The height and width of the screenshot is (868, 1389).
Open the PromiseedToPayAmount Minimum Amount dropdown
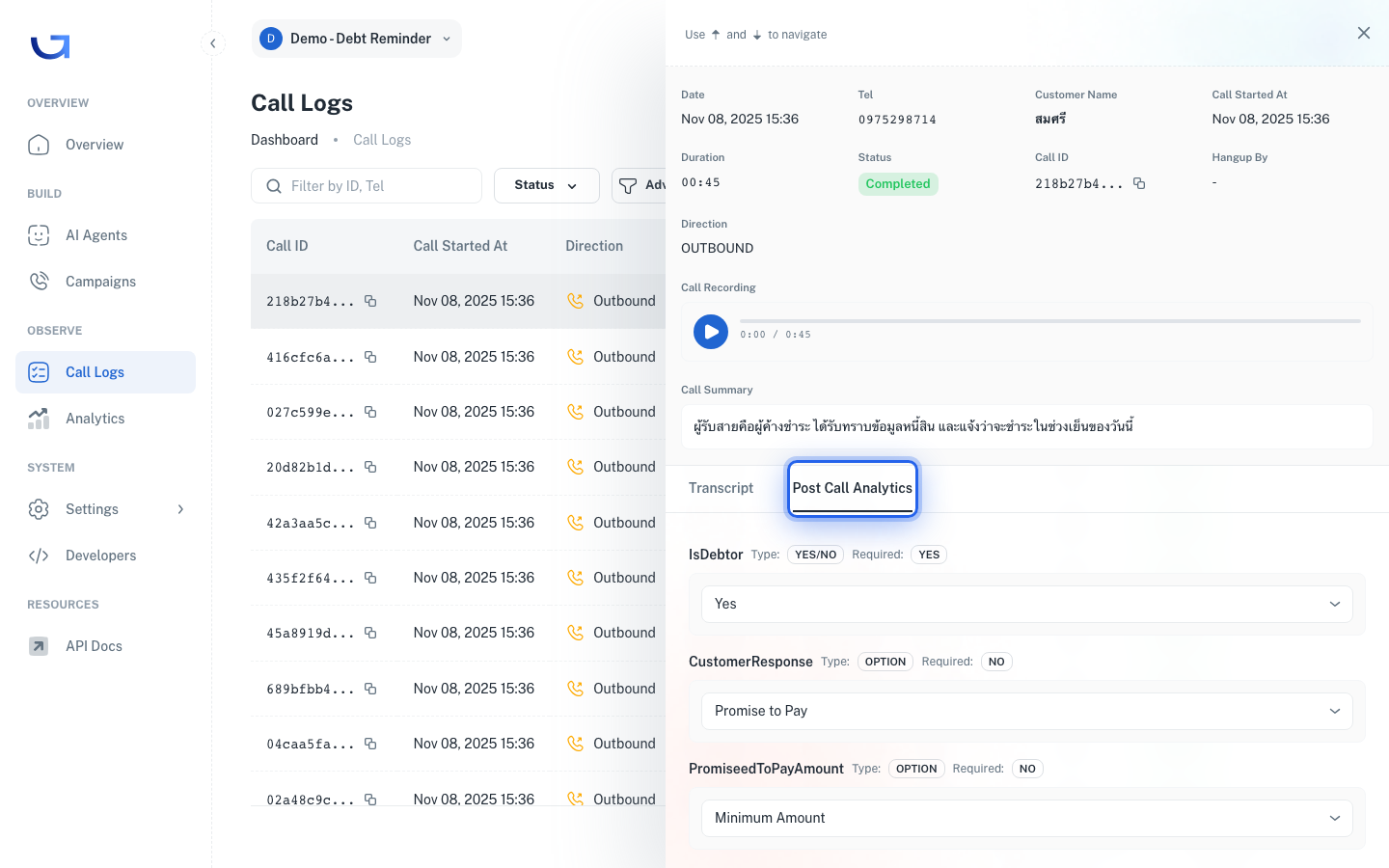1027,819
